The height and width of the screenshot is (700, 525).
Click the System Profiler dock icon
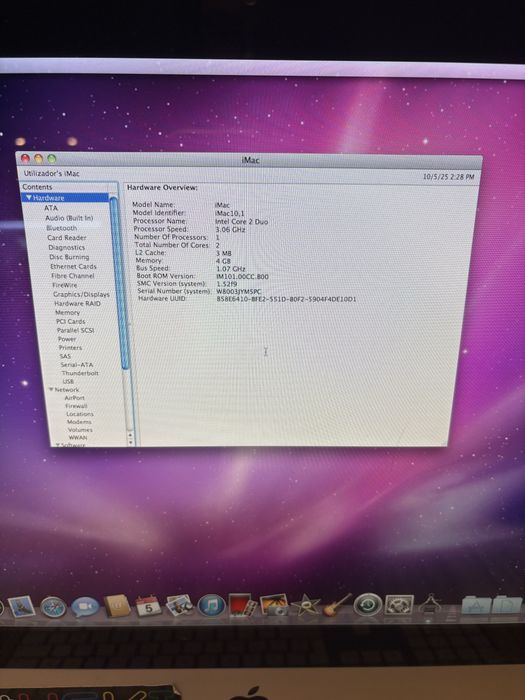[429, 604]
